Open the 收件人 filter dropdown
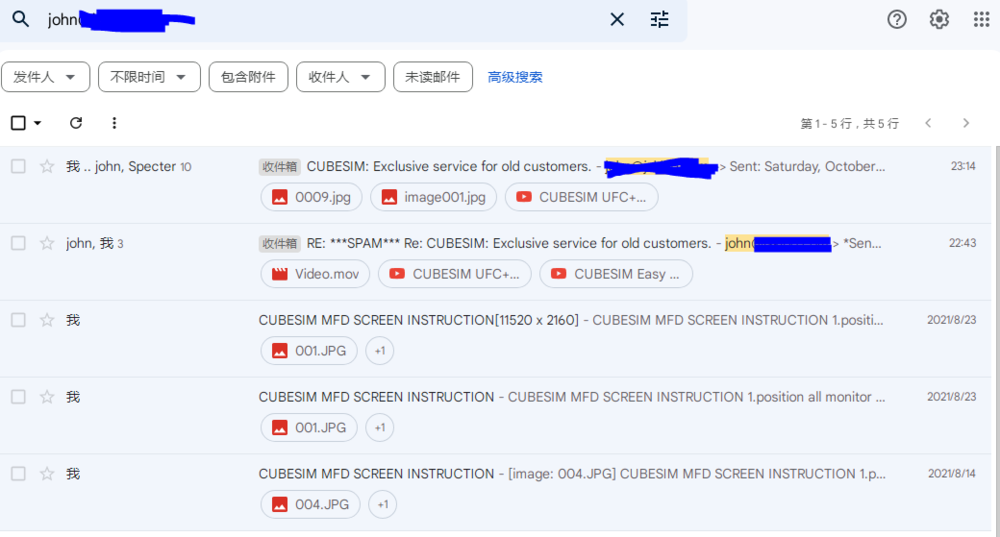Screen dimensions: 1000x537 coord(341,77)
